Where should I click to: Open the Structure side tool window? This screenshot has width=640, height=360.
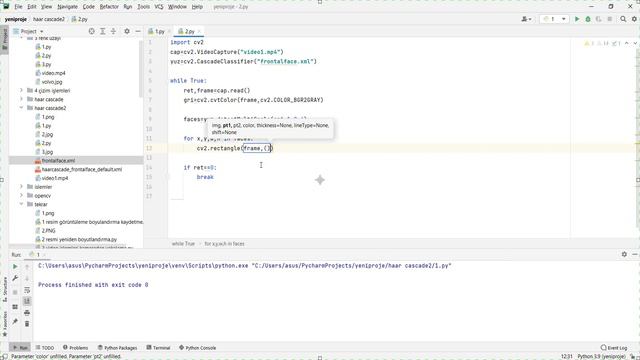point(5,289)
